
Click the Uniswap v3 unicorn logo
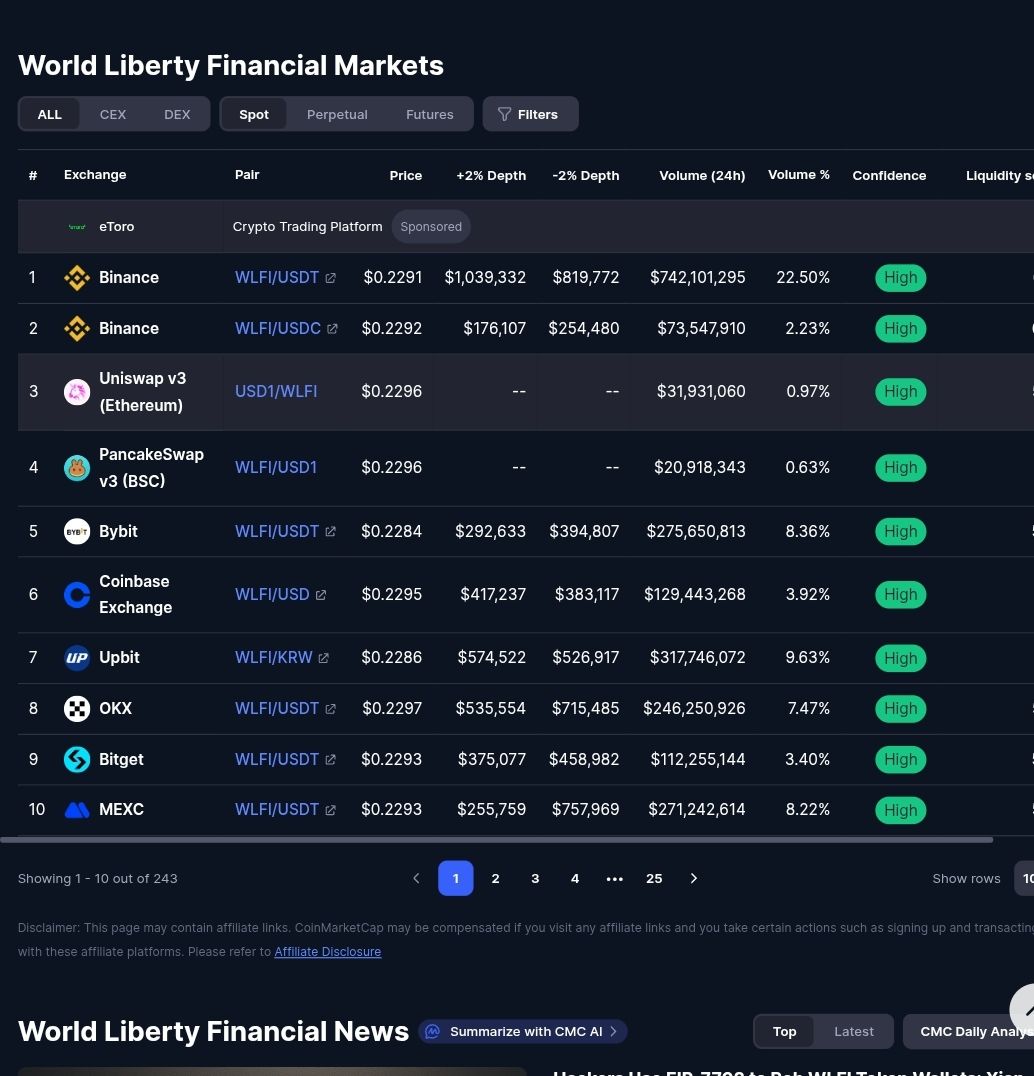click(77, 392)
